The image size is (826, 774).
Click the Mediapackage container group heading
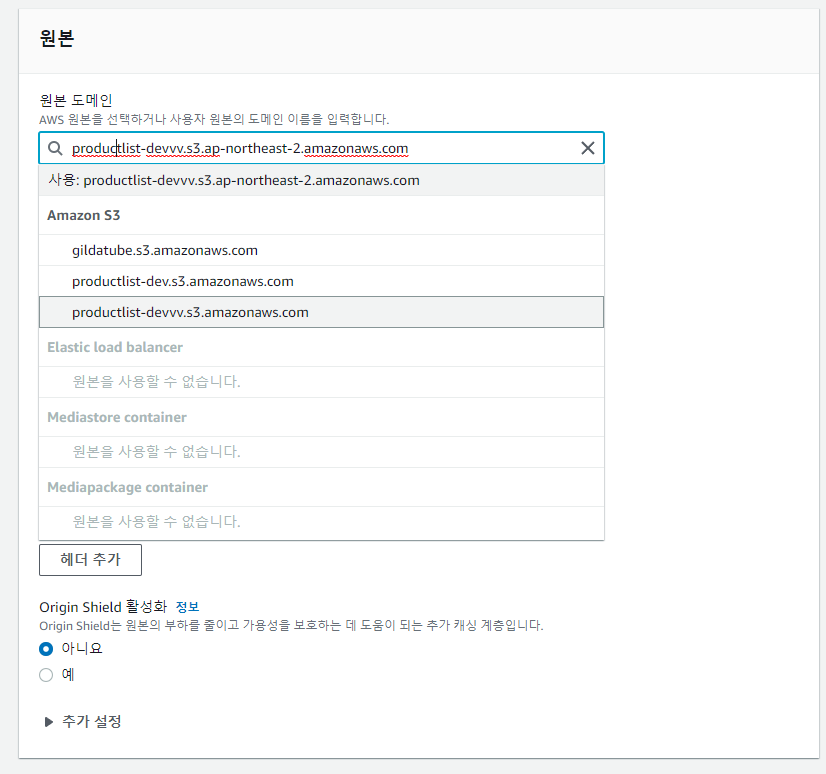(x=127, y=487)
